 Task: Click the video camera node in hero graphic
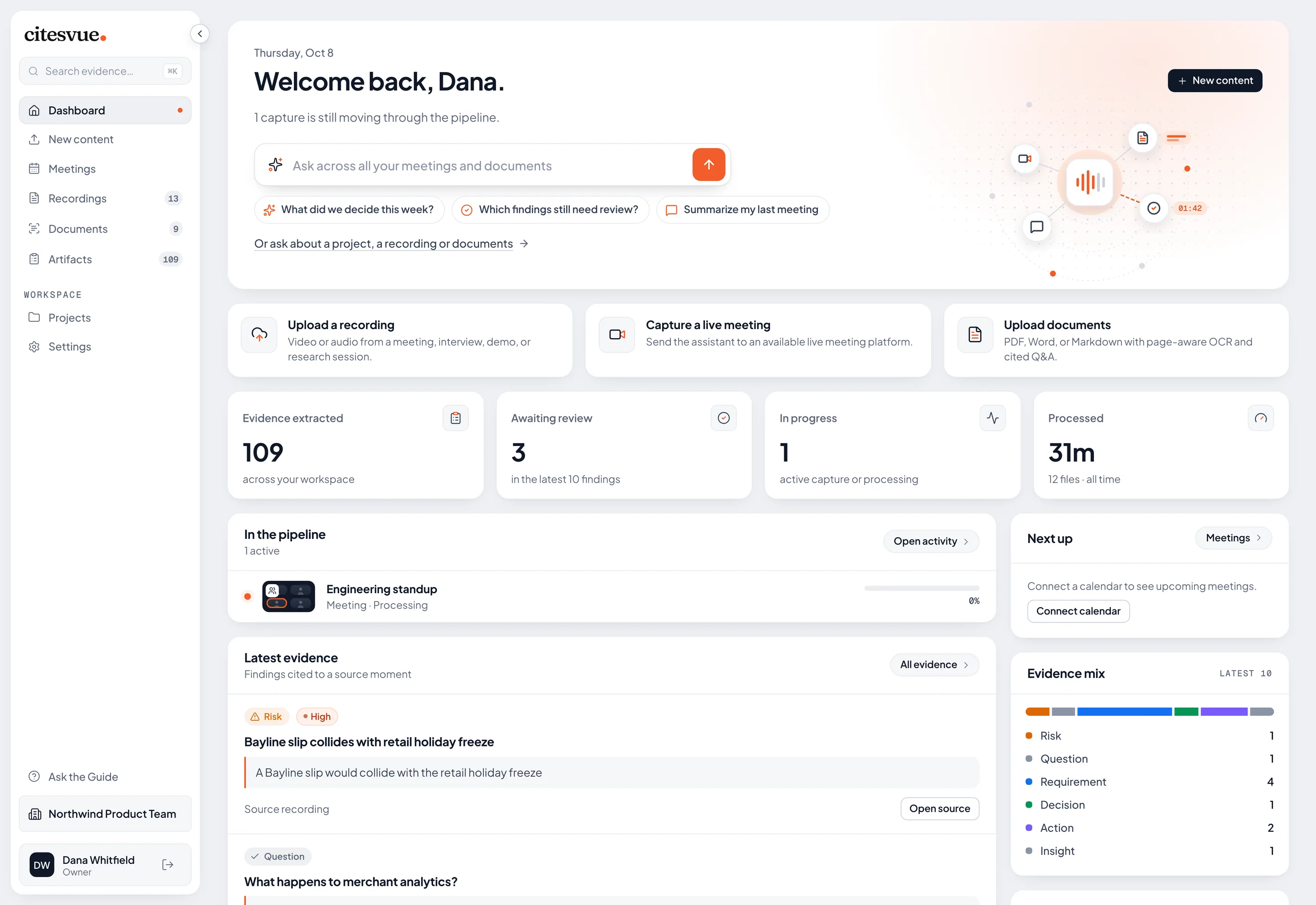coord(1024,159)
